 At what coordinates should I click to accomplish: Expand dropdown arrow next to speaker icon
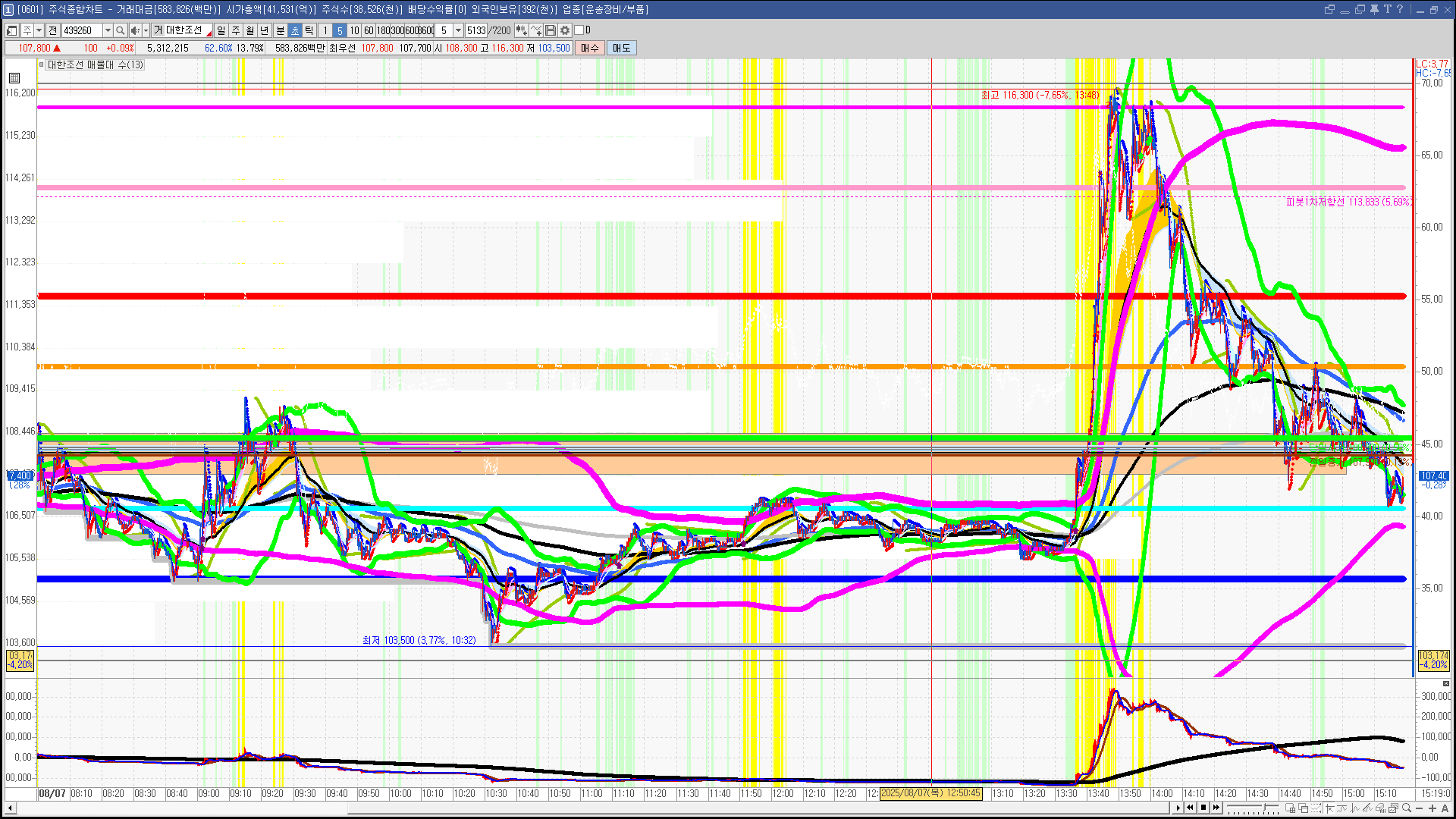[x=146, y=30]
